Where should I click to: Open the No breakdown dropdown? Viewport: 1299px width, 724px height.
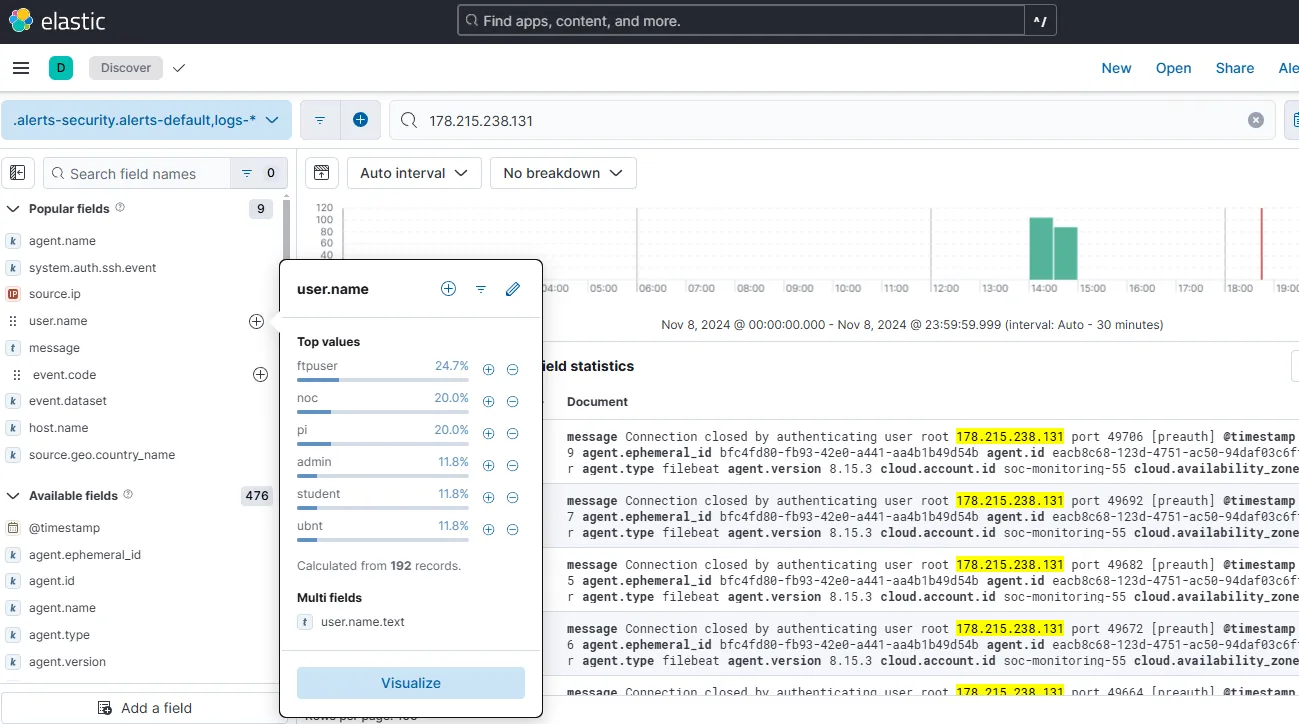tap(563, 173)
